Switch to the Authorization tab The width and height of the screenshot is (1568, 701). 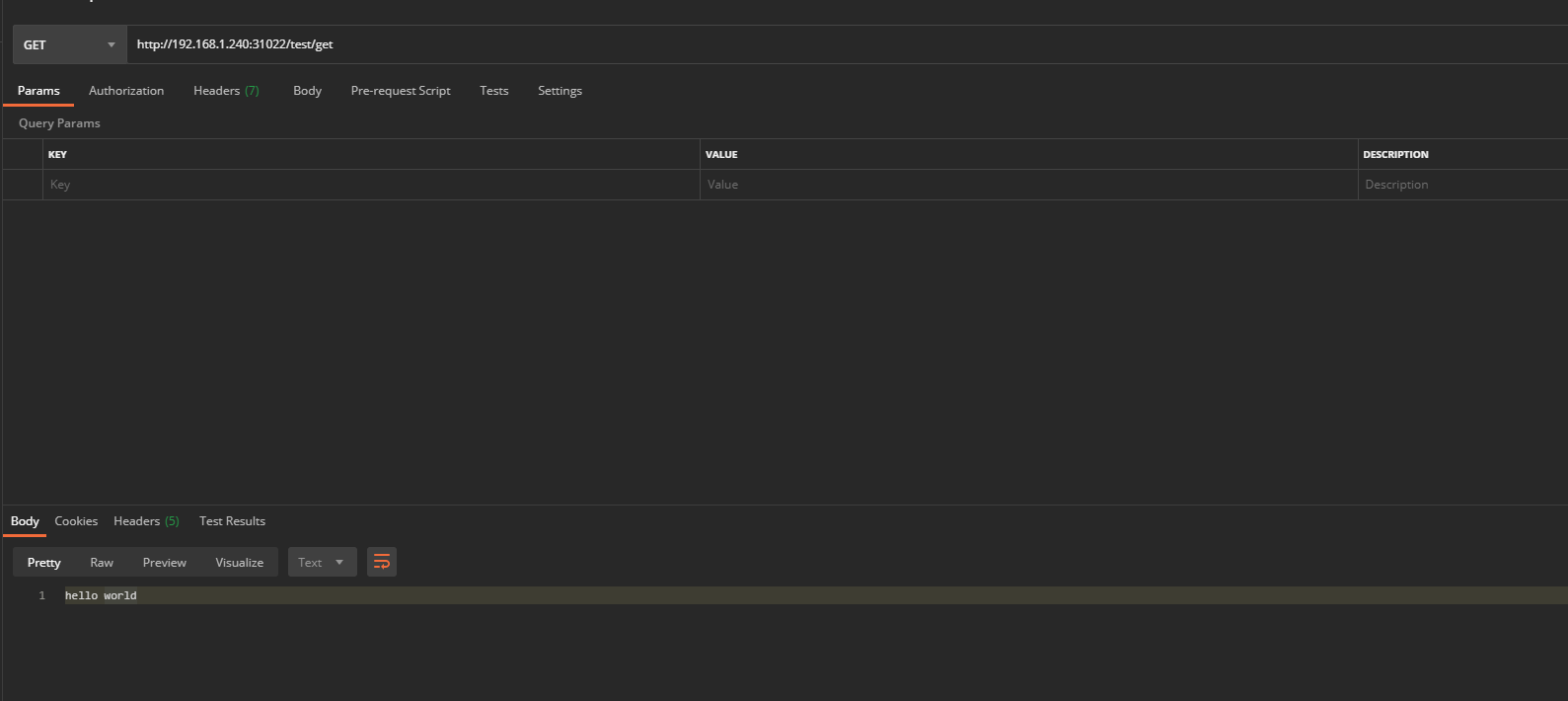126,91
